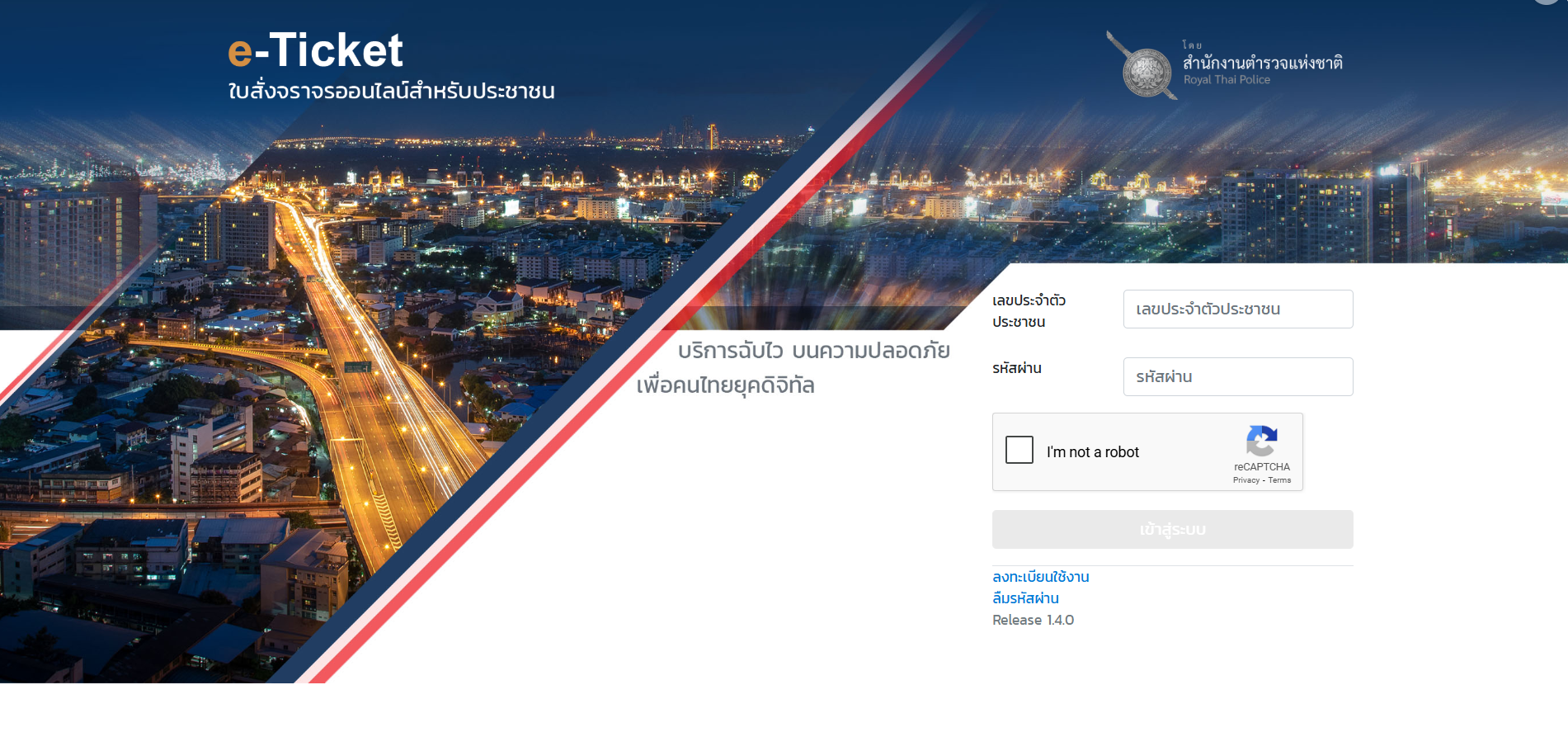Open the ลงทะเบียนใช้งาน registration link
1568x751 pixels.
point(1041,577)
